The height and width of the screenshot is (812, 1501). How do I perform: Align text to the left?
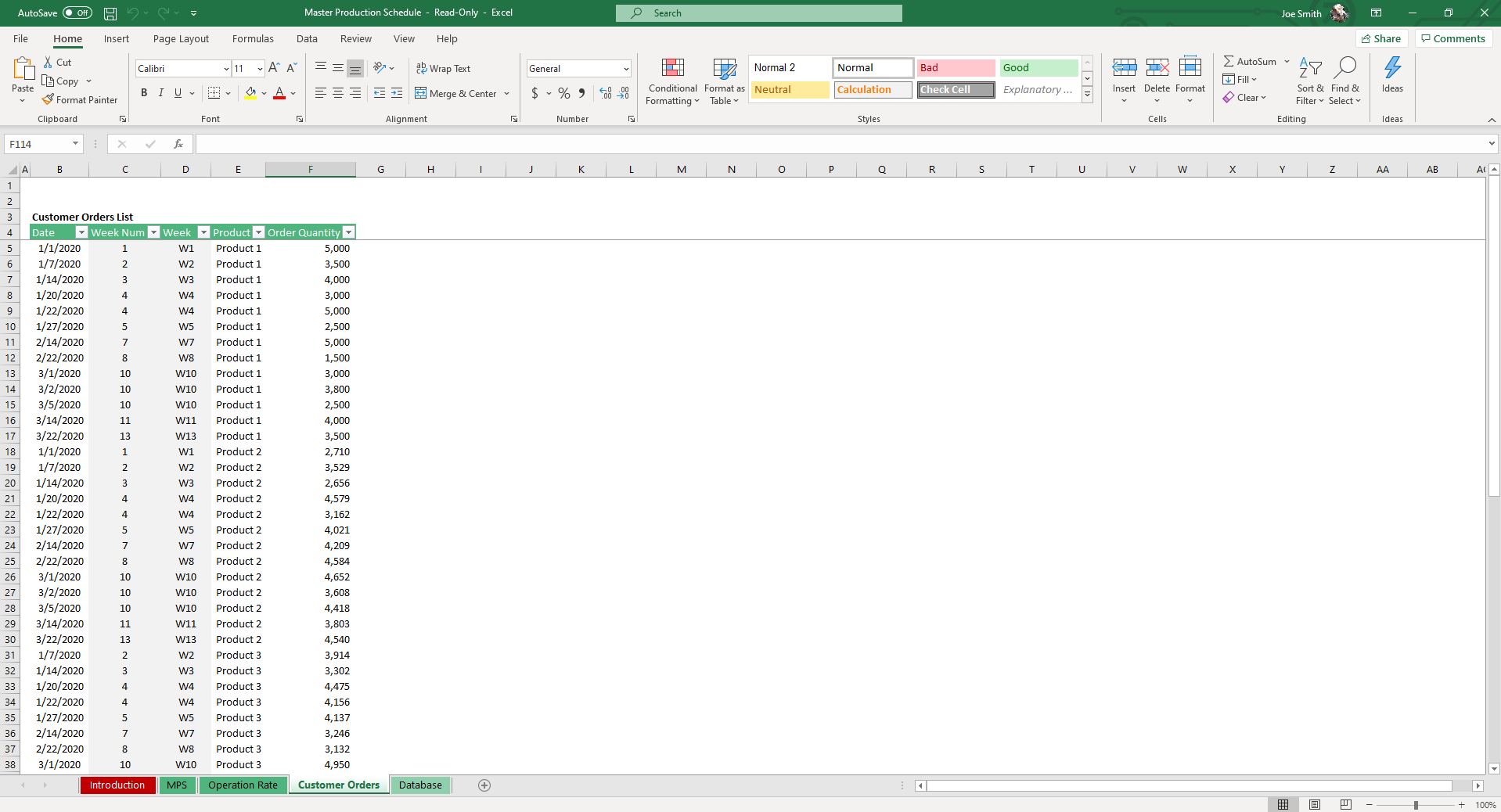(x=321, y=93)
